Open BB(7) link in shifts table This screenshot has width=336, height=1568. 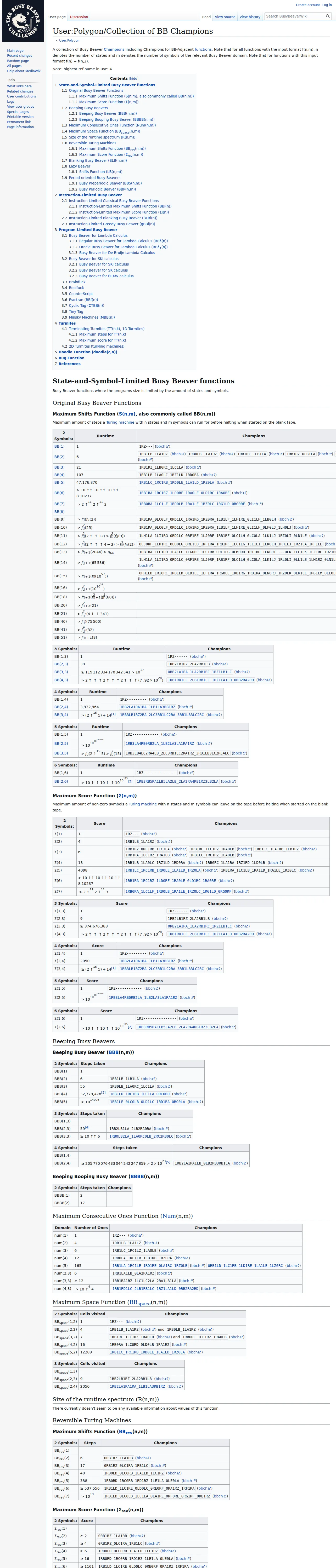click(59, 504)
